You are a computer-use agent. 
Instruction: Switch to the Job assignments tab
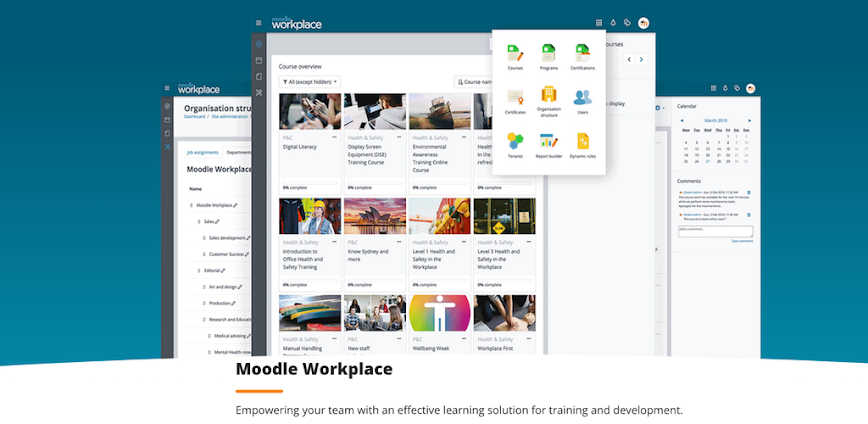tap(203, 152)
